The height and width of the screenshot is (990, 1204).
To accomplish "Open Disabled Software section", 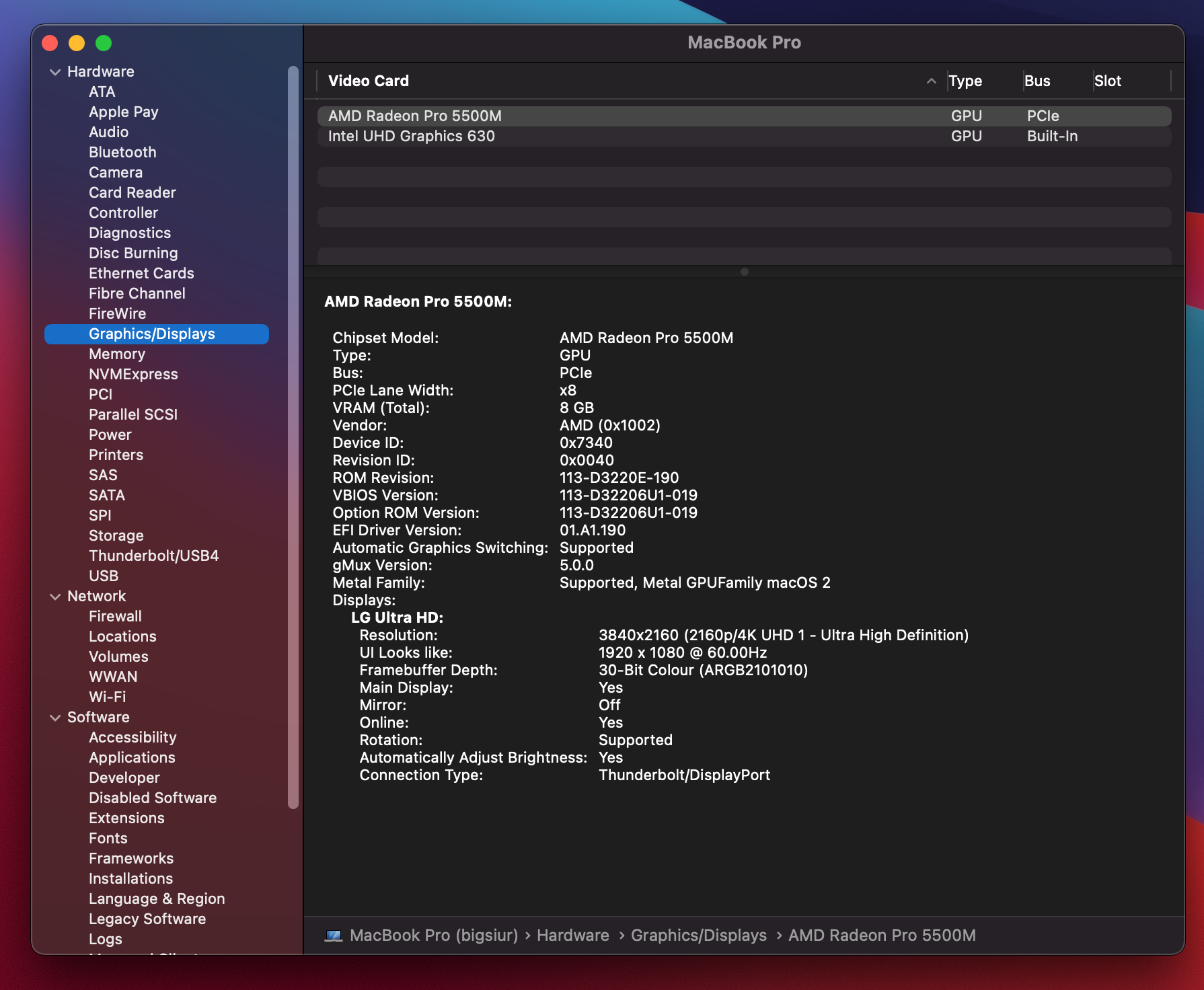I will point(153,798).
